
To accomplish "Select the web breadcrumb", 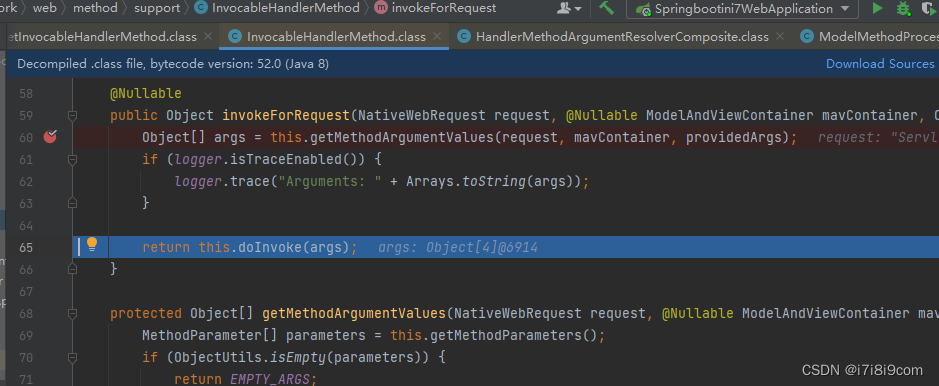I will pos(44,8).
